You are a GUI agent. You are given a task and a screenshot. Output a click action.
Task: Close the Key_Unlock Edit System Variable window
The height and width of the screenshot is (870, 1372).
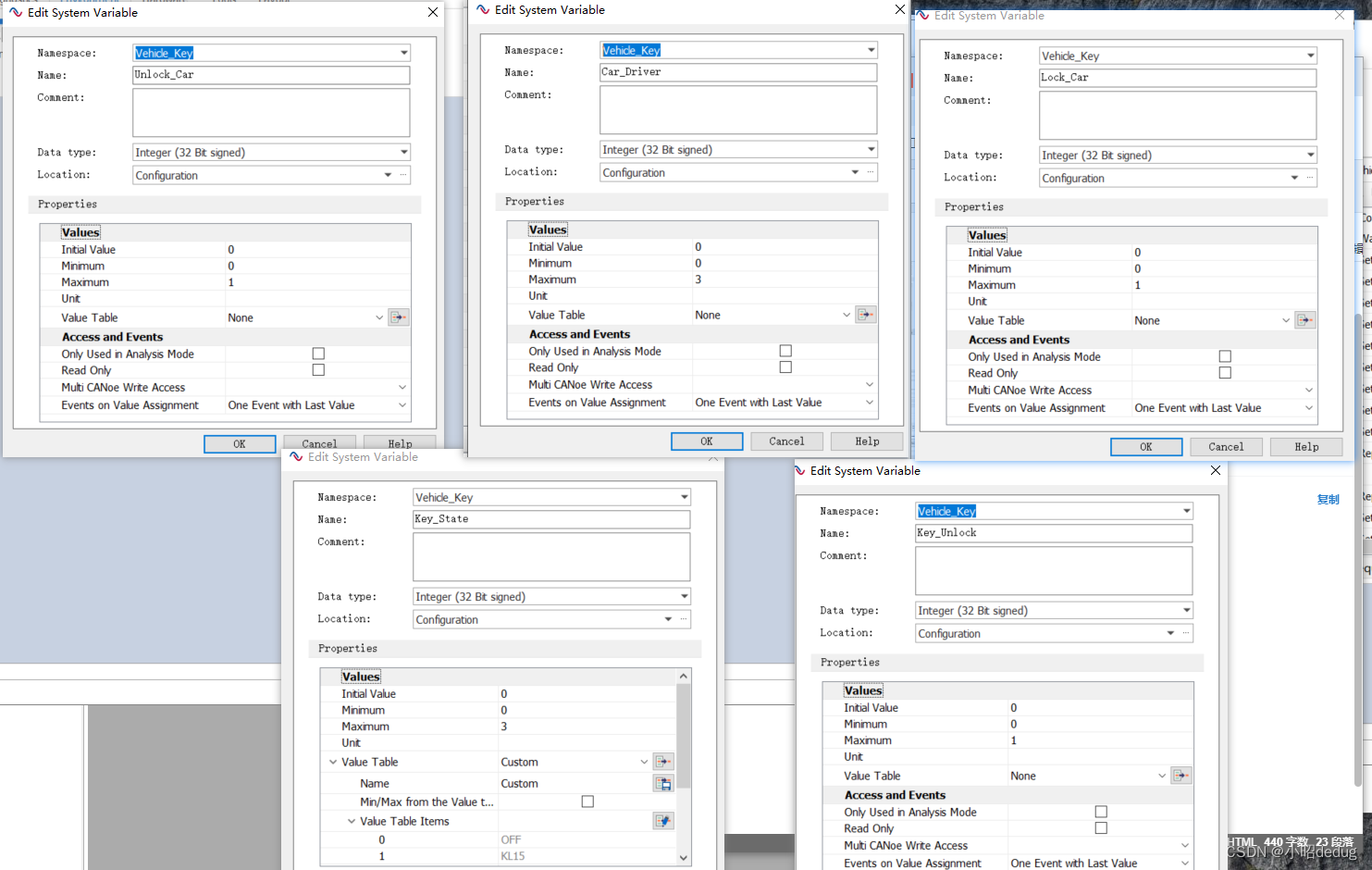click(1216, 470)
